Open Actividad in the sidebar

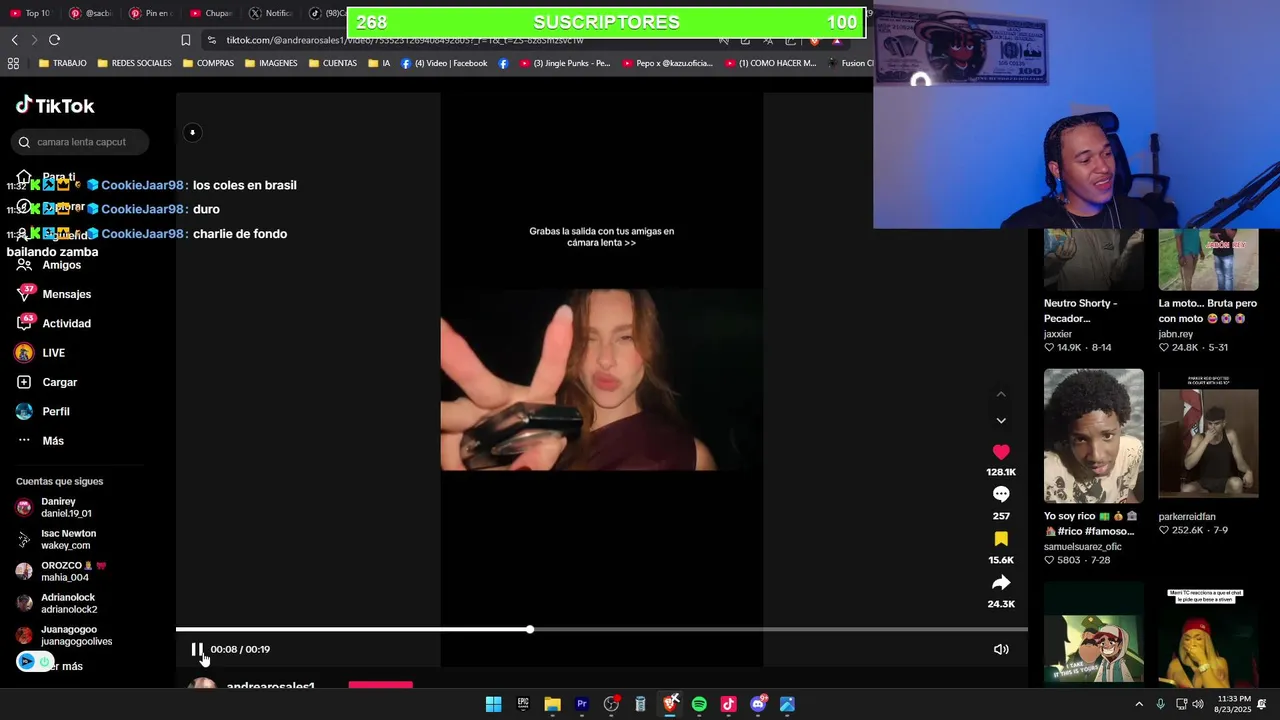point(54,323)
